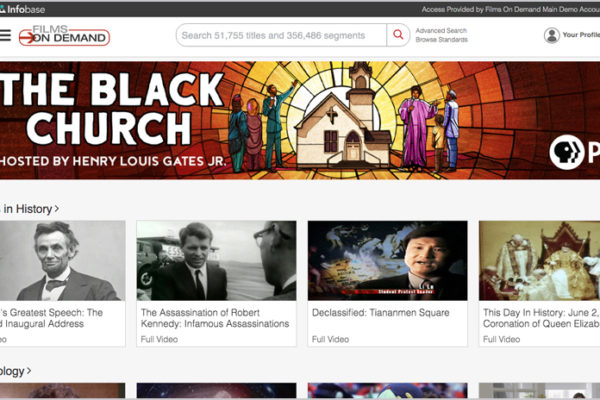Click Full Video under Robert Kennedy card
Viewport: 600px width, 400px height.
click(x=159, y=340)
